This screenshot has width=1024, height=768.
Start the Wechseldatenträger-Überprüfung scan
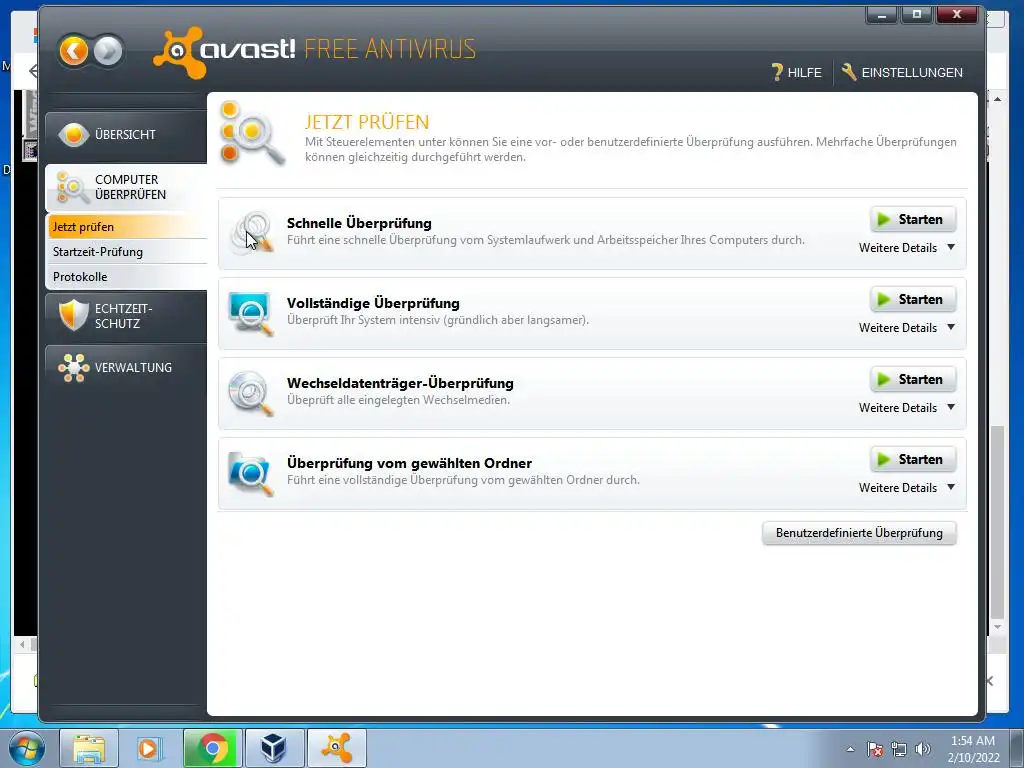click(913, 379)
